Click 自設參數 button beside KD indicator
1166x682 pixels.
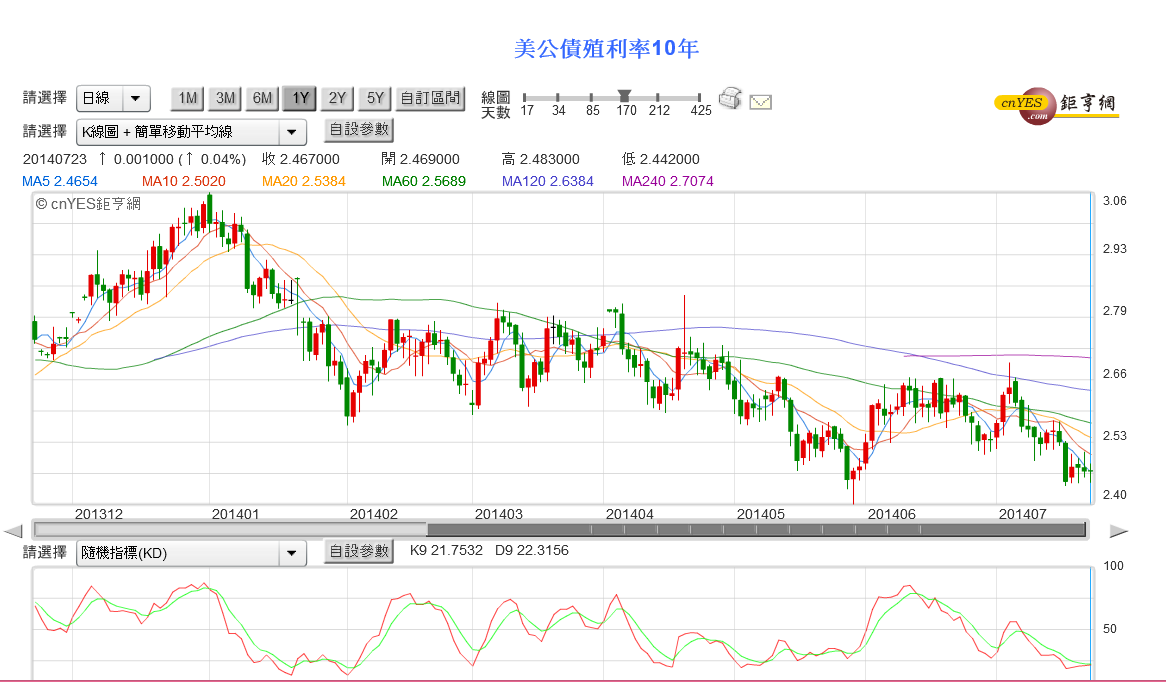click(359, 552)
